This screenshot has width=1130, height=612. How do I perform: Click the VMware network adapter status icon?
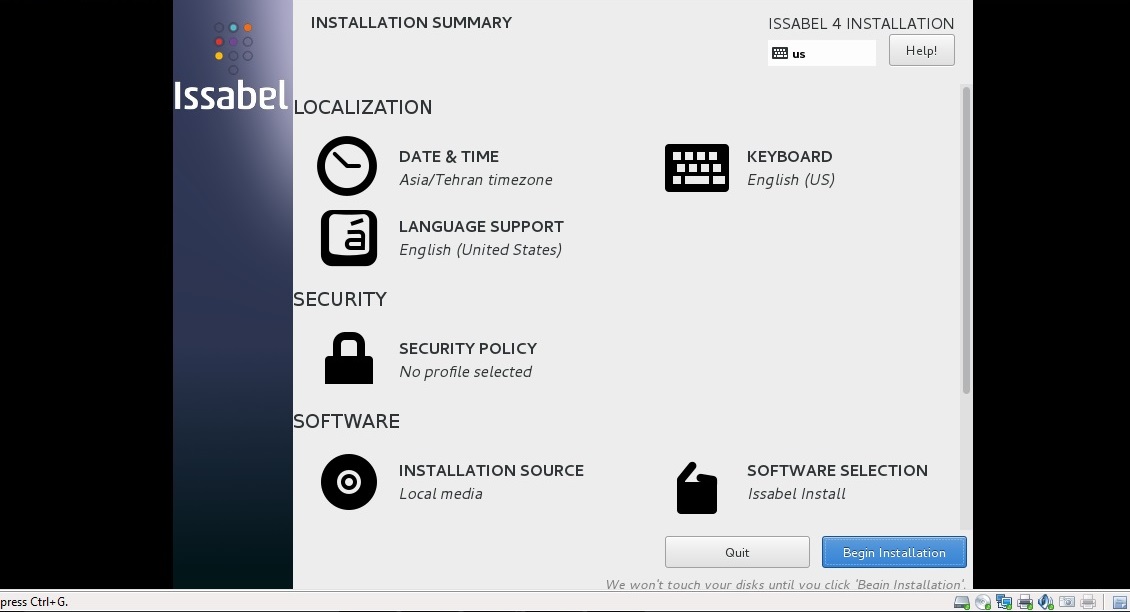(1004, 602)
